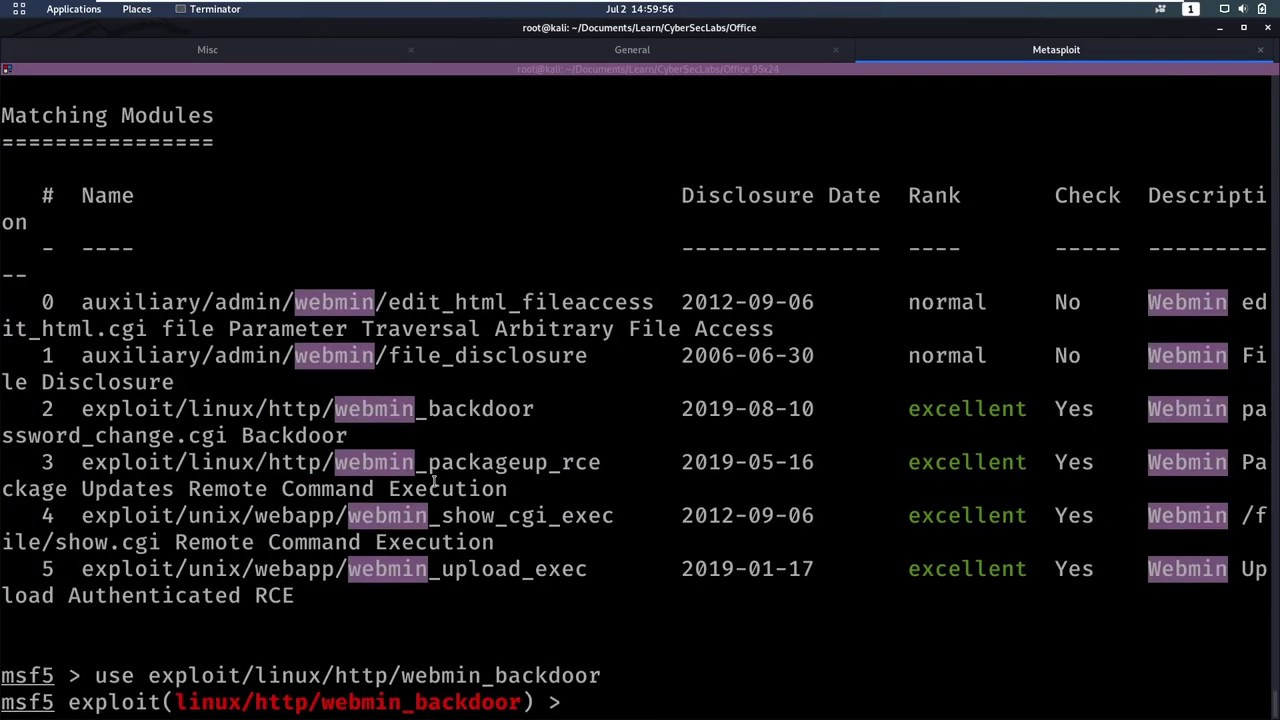Click the 'Rank' column header
Image resolution: width=1280 pixels, height=720 pixels.
click(x=934, y=196)
